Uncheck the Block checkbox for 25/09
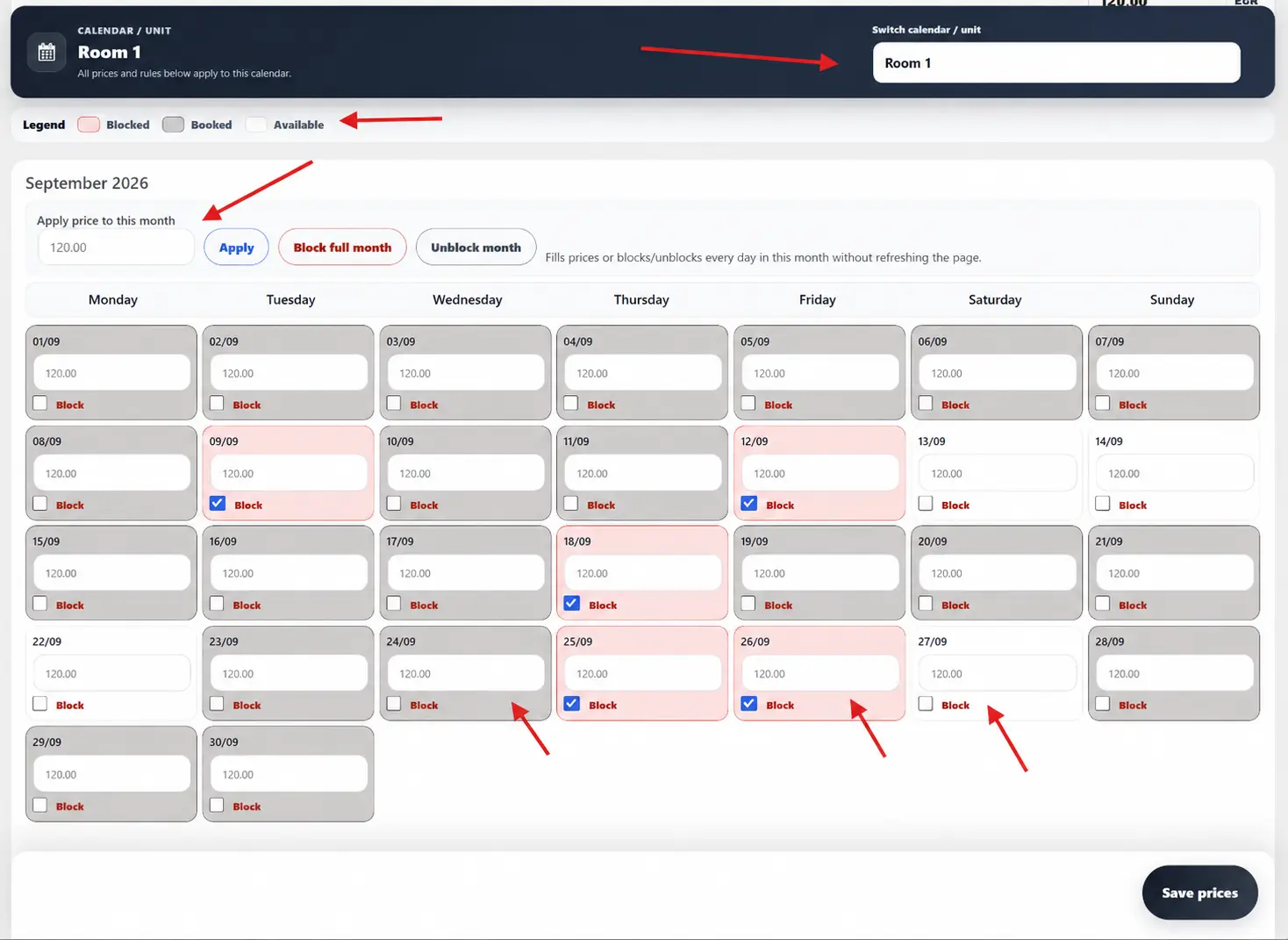This screenshot has height=940, width=1288. point(572,704)
